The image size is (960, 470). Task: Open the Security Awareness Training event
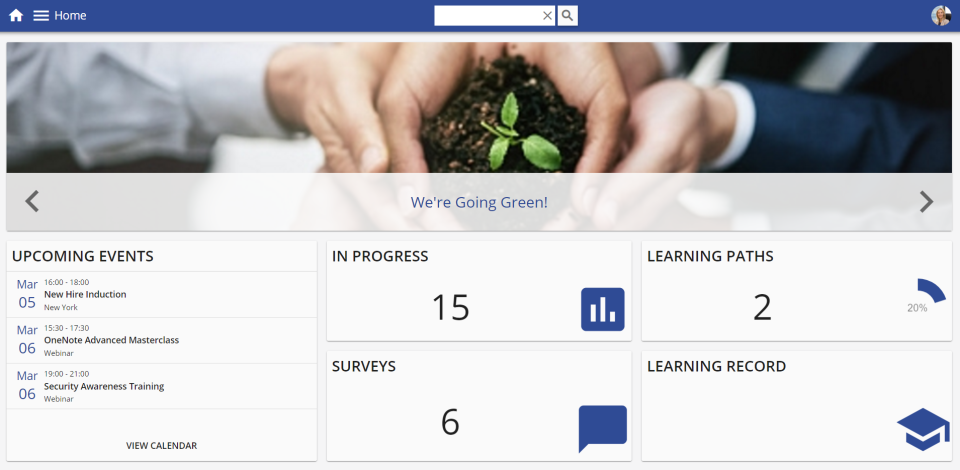[162, 386]
